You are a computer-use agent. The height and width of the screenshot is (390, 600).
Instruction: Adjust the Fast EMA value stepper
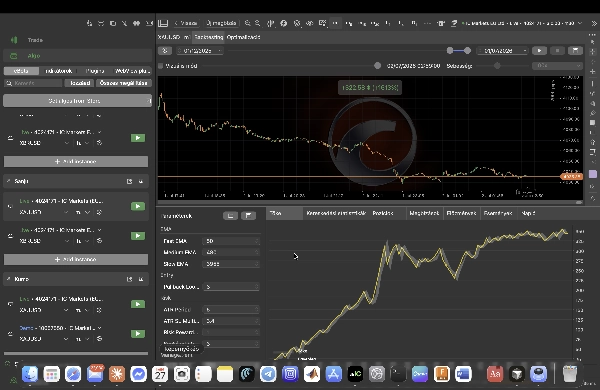[x=257, y=241]
